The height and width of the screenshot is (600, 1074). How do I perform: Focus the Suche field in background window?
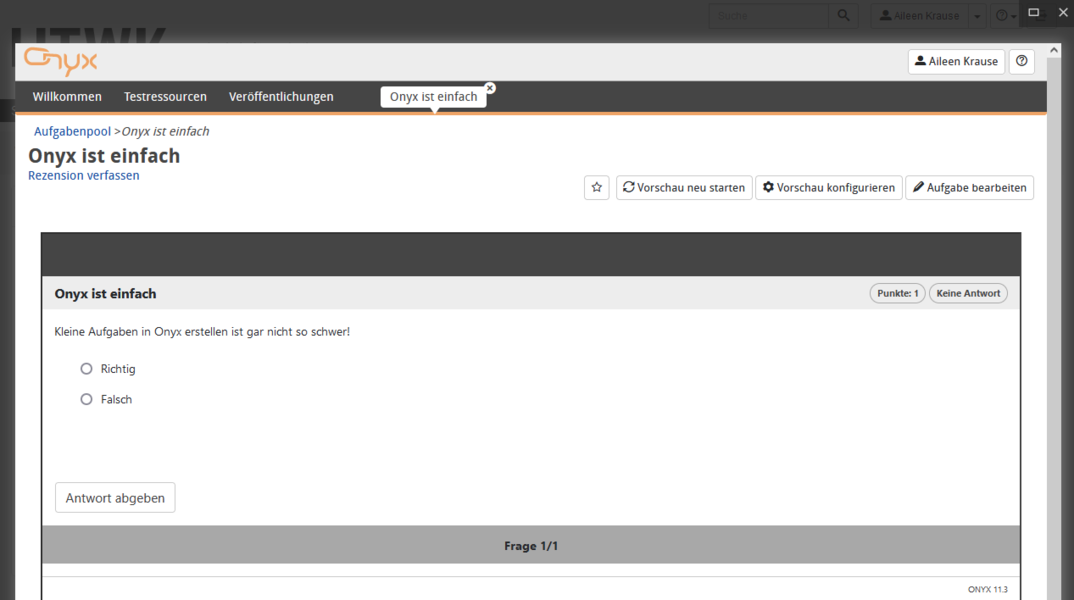point(769,16)
